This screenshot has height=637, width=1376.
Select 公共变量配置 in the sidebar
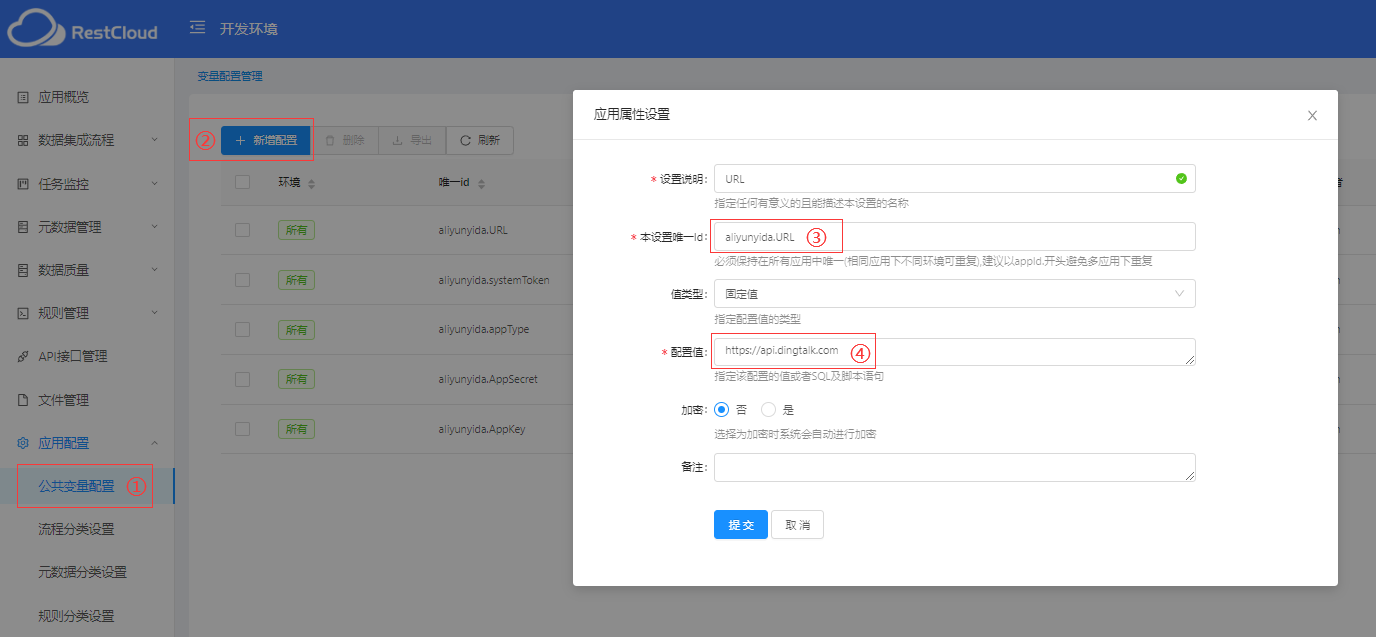[x=76, y=486]
